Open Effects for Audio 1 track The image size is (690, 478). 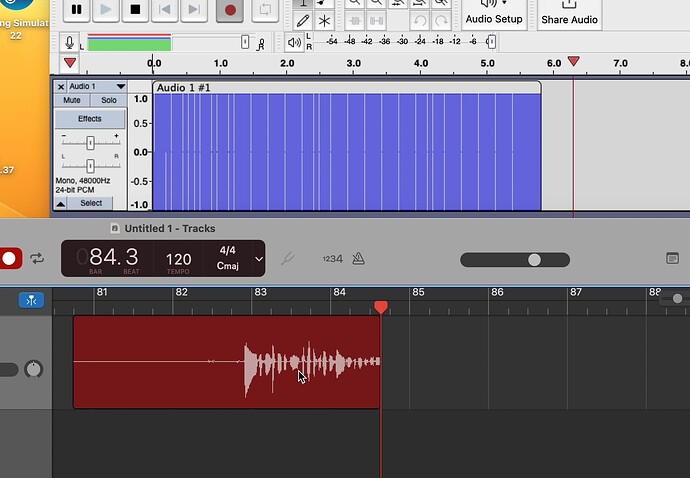tap(90, 119)
